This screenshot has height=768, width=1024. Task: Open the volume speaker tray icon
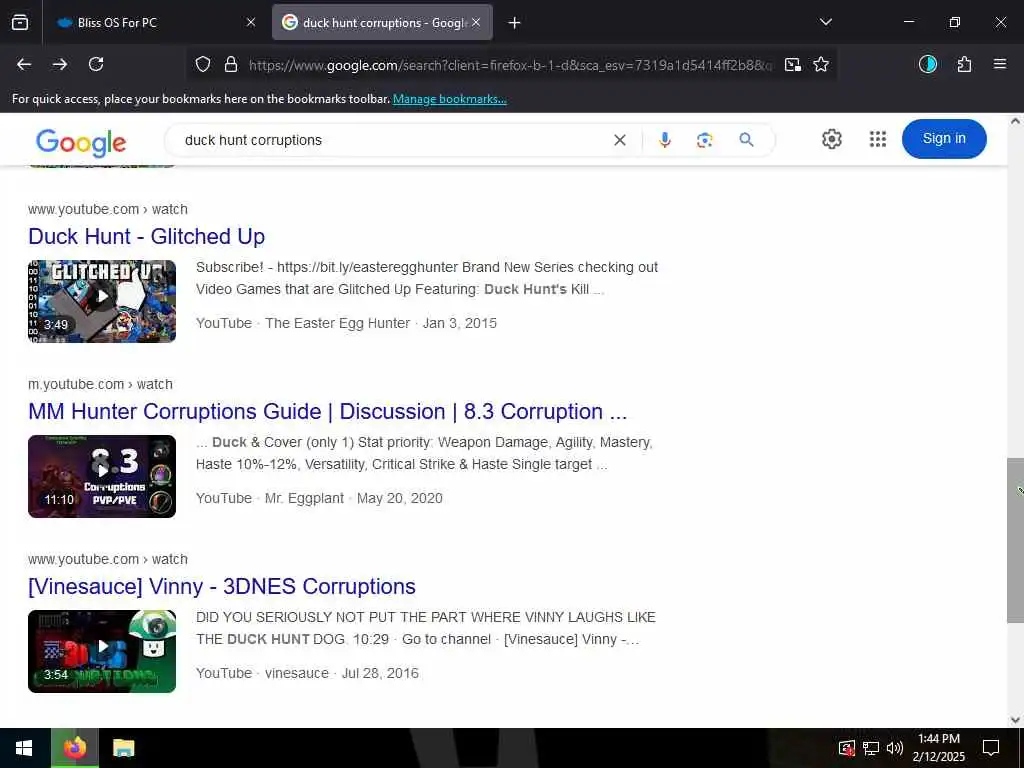pyautogui.click(x=895, y=748)
